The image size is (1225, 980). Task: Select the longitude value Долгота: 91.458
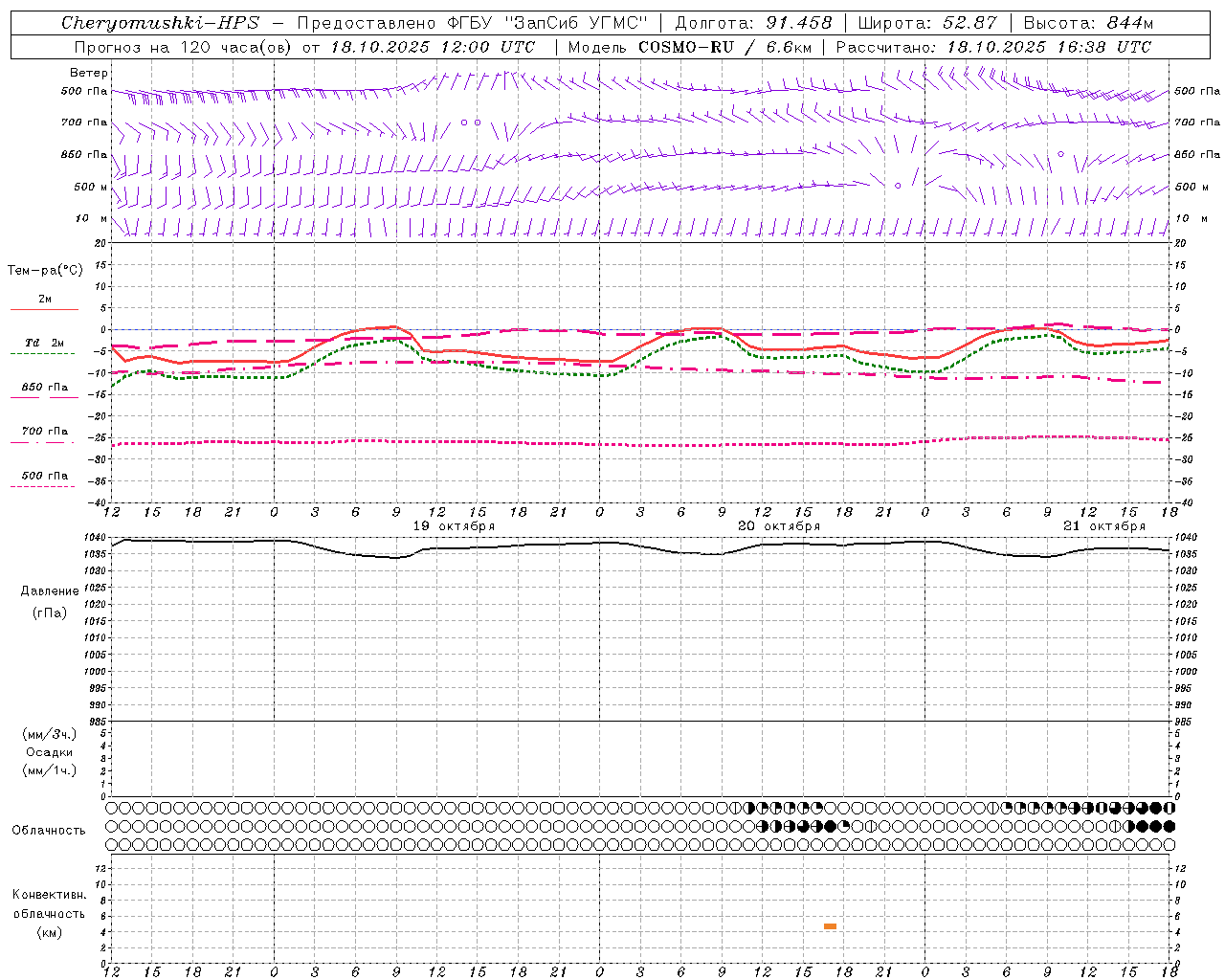click(754, 23)
